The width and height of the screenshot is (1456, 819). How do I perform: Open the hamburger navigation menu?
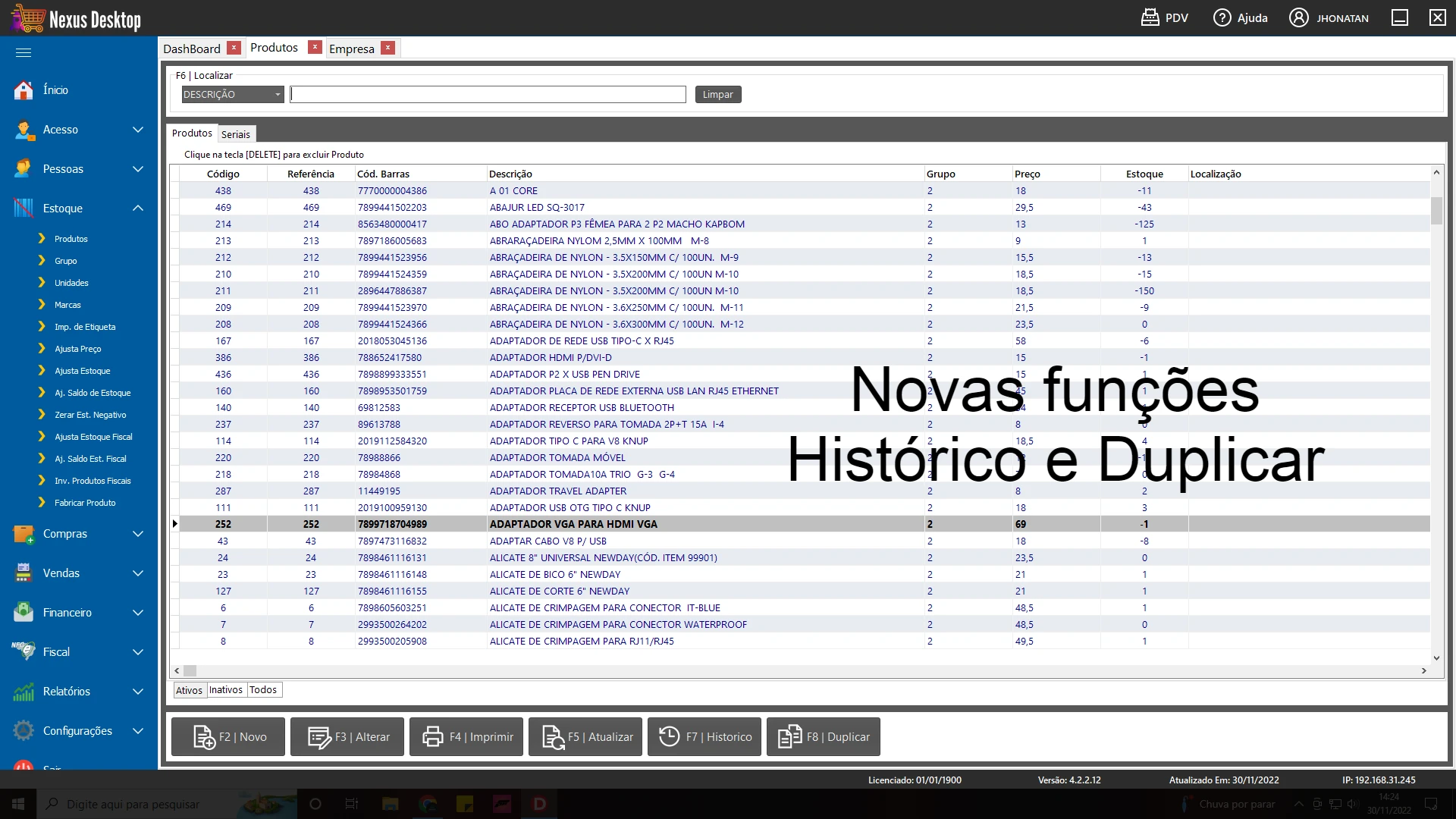(24, 52)
